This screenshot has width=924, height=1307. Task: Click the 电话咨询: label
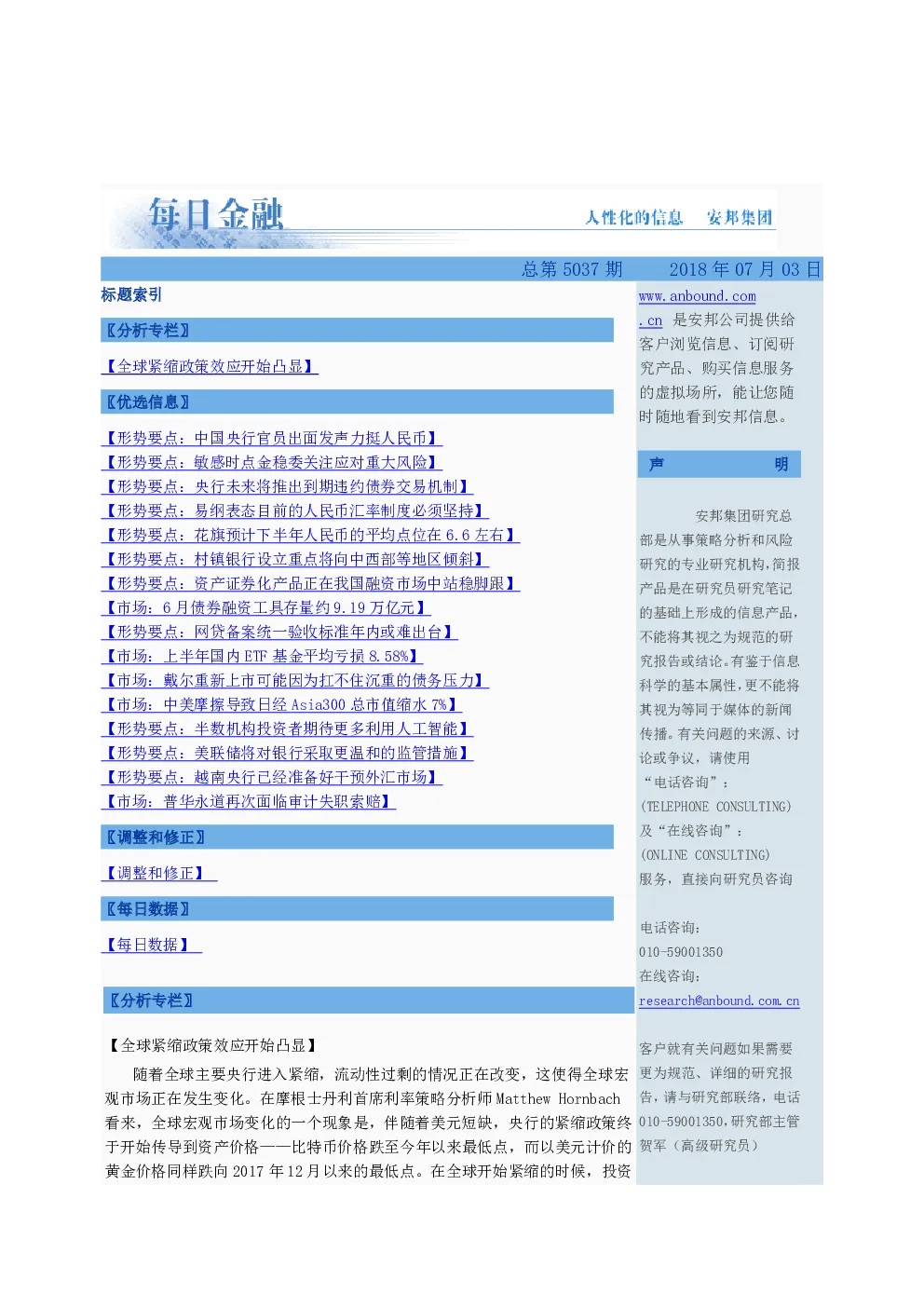coord(670,928)
